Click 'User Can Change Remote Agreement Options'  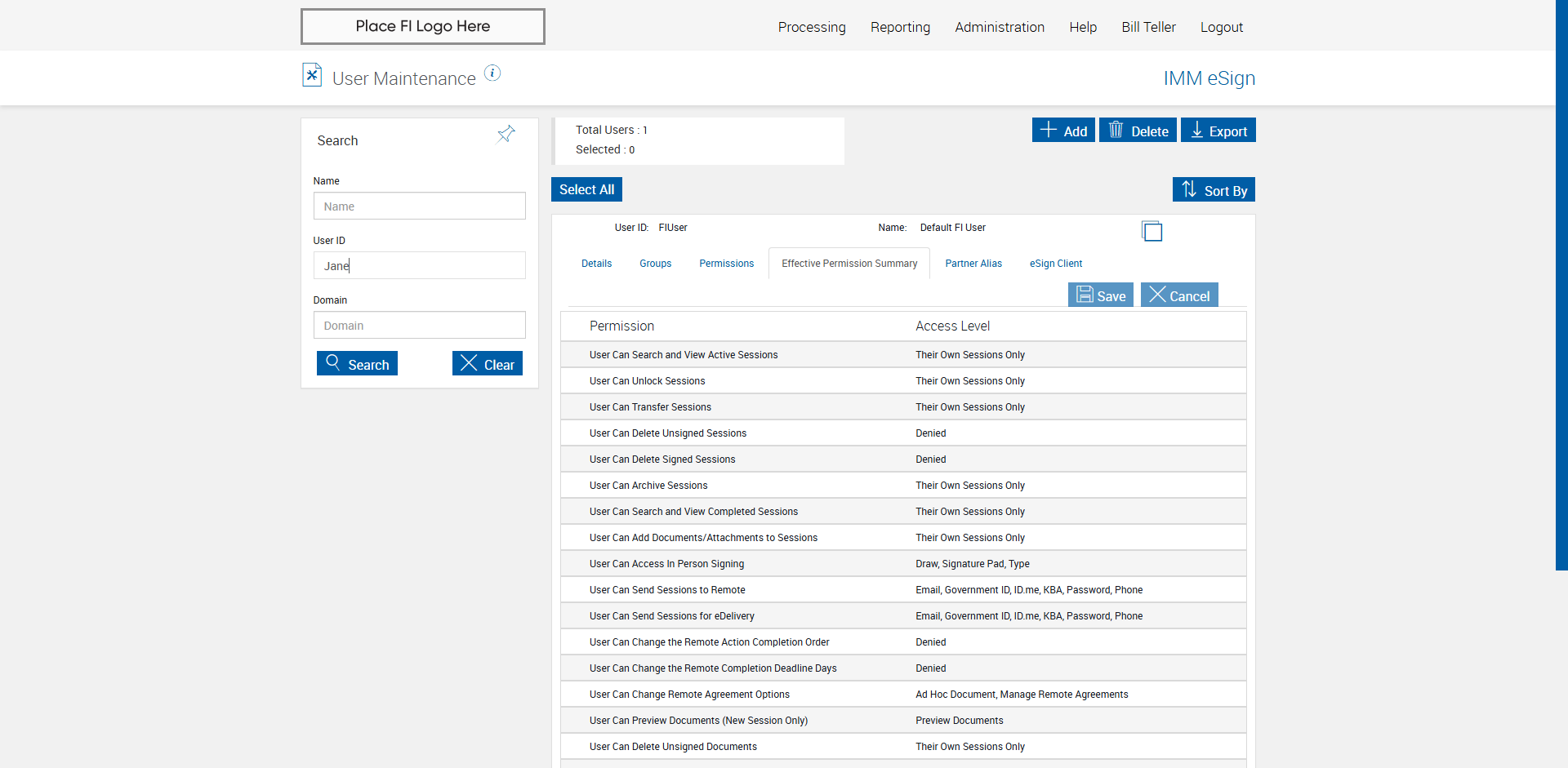click(x=689, y=695)
